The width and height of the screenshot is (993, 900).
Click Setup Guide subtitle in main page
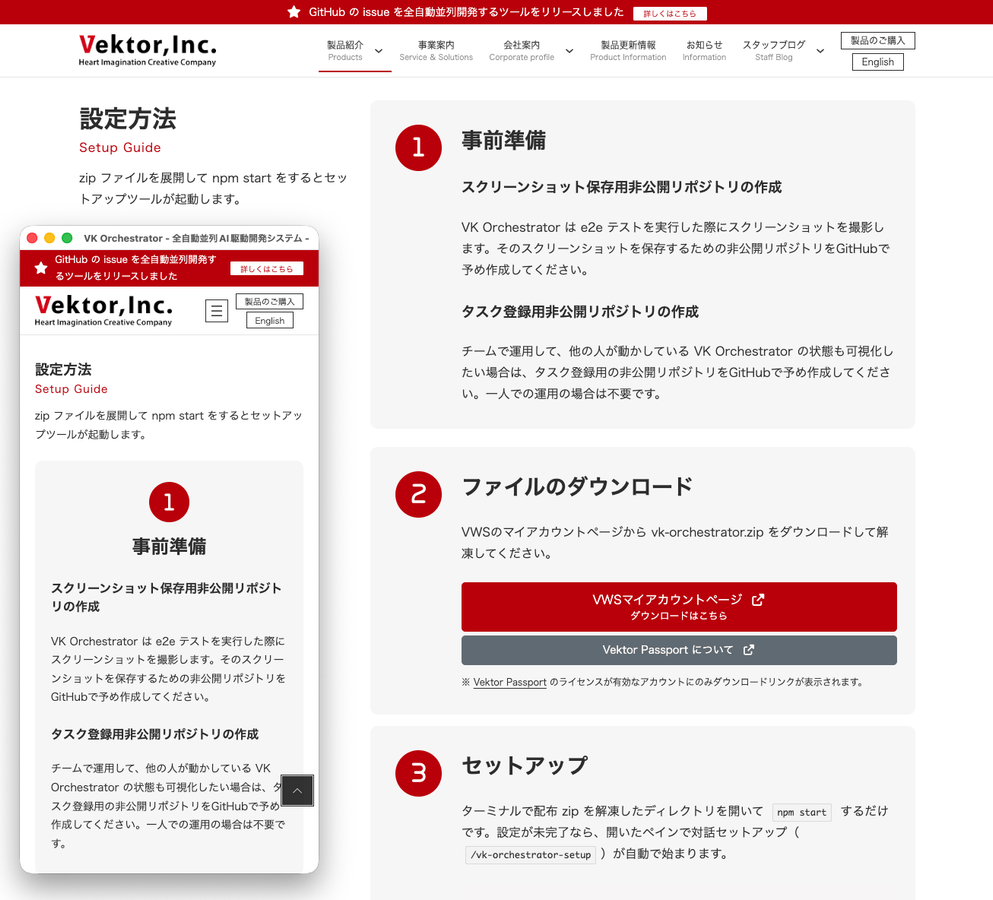pos(120,148)
